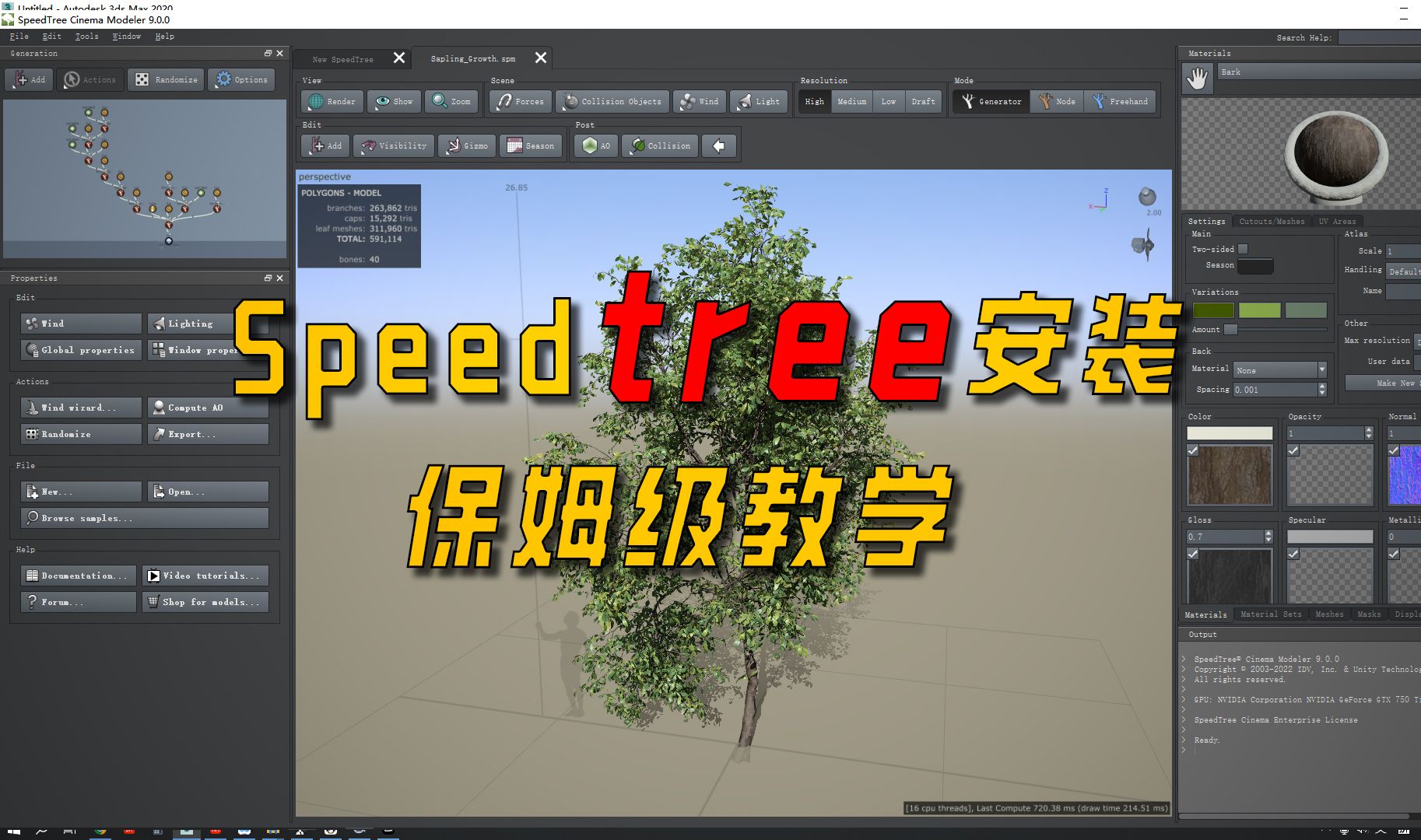The height and width of the screenshot is (840, 1421).
Task: Switch to Node mode
Action: [1057, 101]
